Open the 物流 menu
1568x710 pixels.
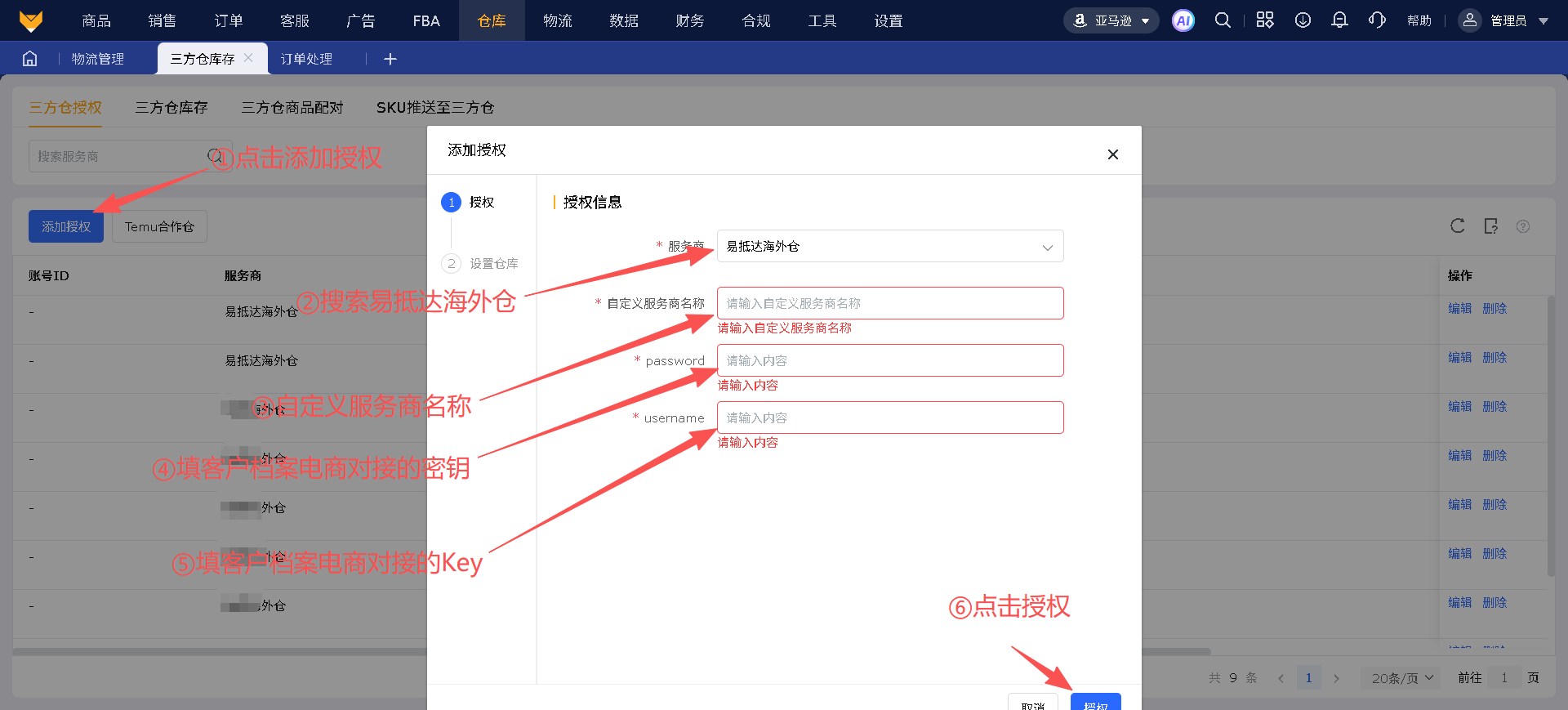[558, 20]
